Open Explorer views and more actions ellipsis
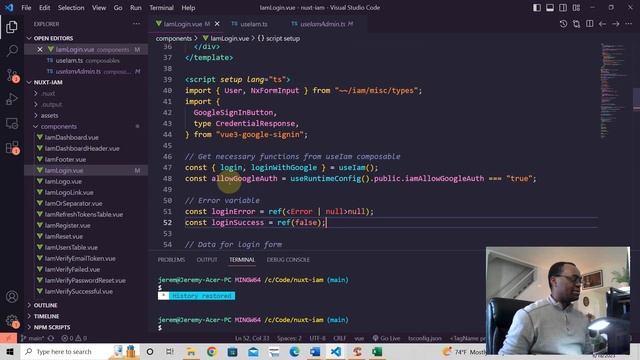 point(136,24)
